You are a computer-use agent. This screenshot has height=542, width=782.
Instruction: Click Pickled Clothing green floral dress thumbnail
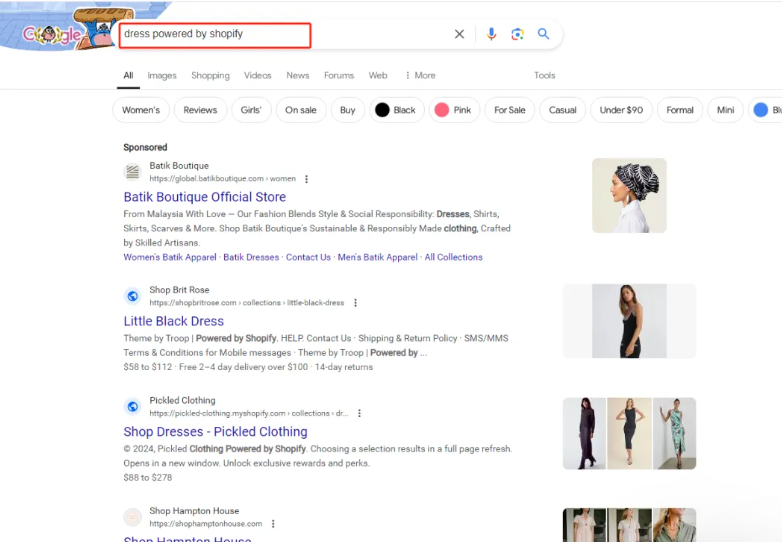pos(675,433)
